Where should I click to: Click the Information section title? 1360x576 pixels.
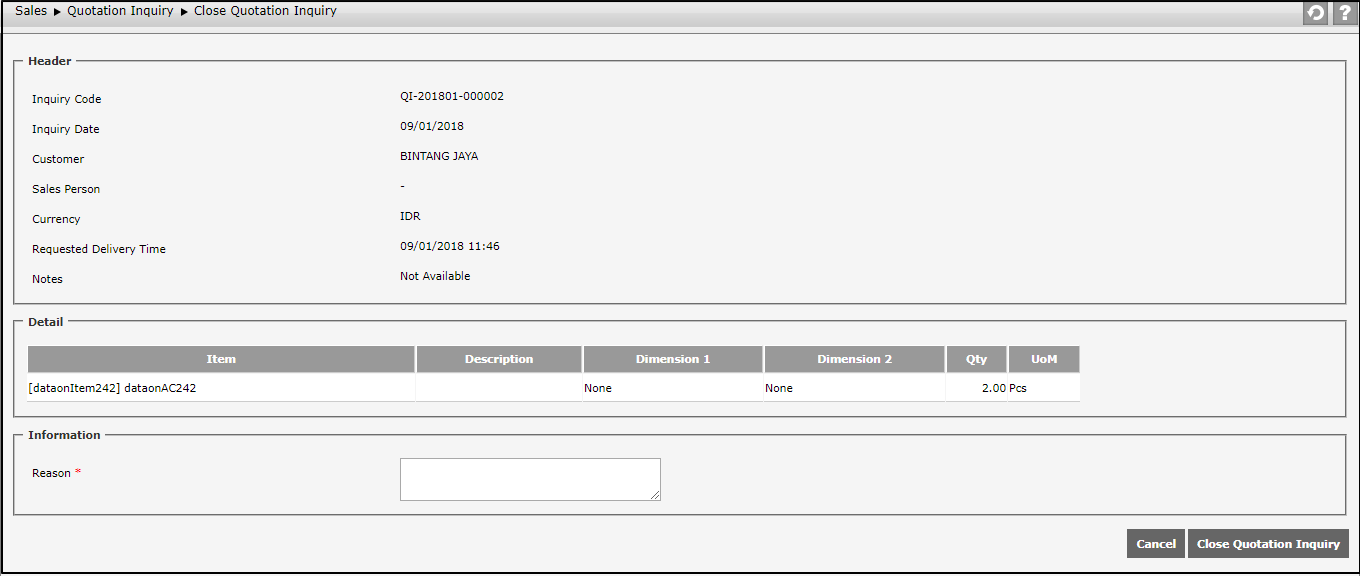[64, 435]
